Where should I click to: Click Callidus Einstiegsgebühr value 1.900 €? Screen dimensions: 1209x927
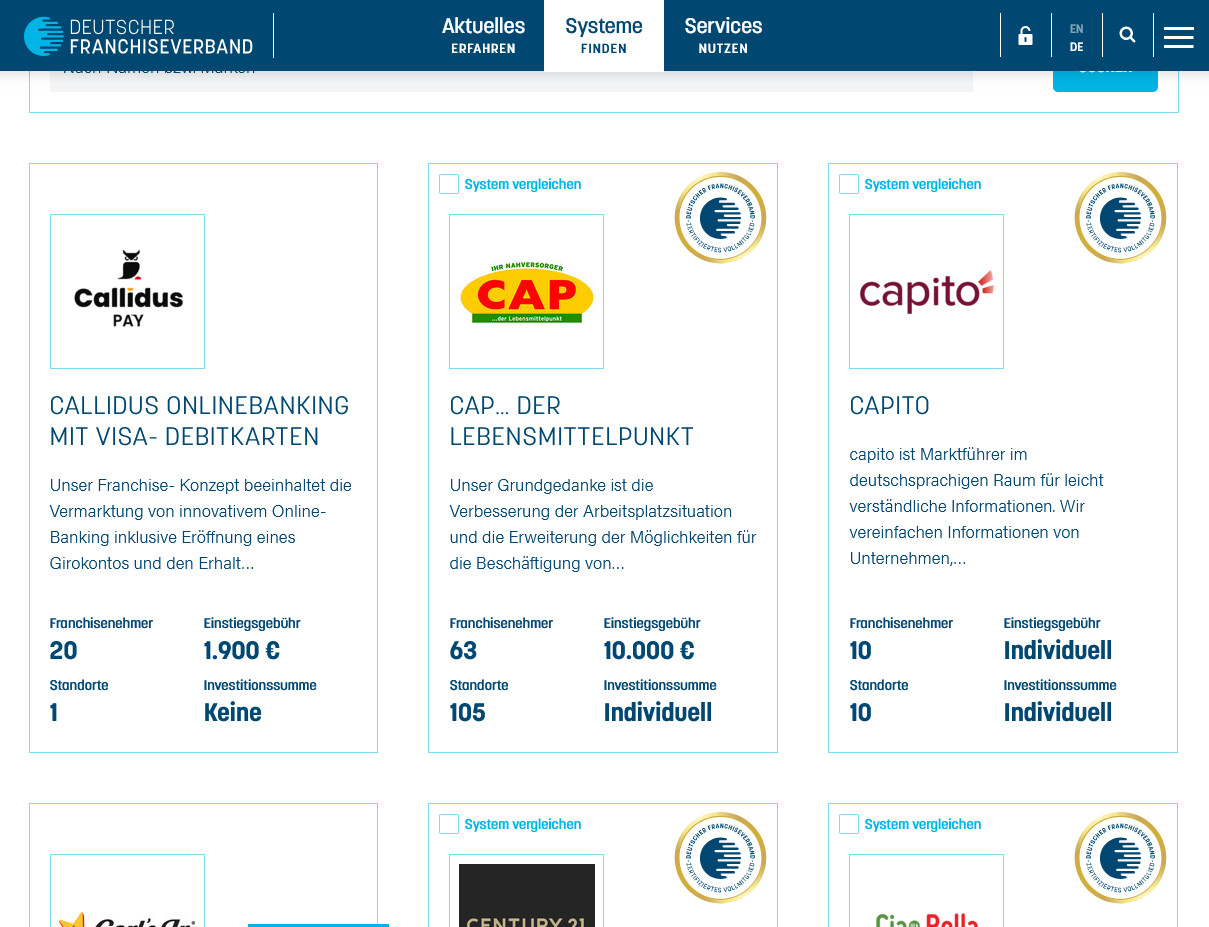click(242, 651)
